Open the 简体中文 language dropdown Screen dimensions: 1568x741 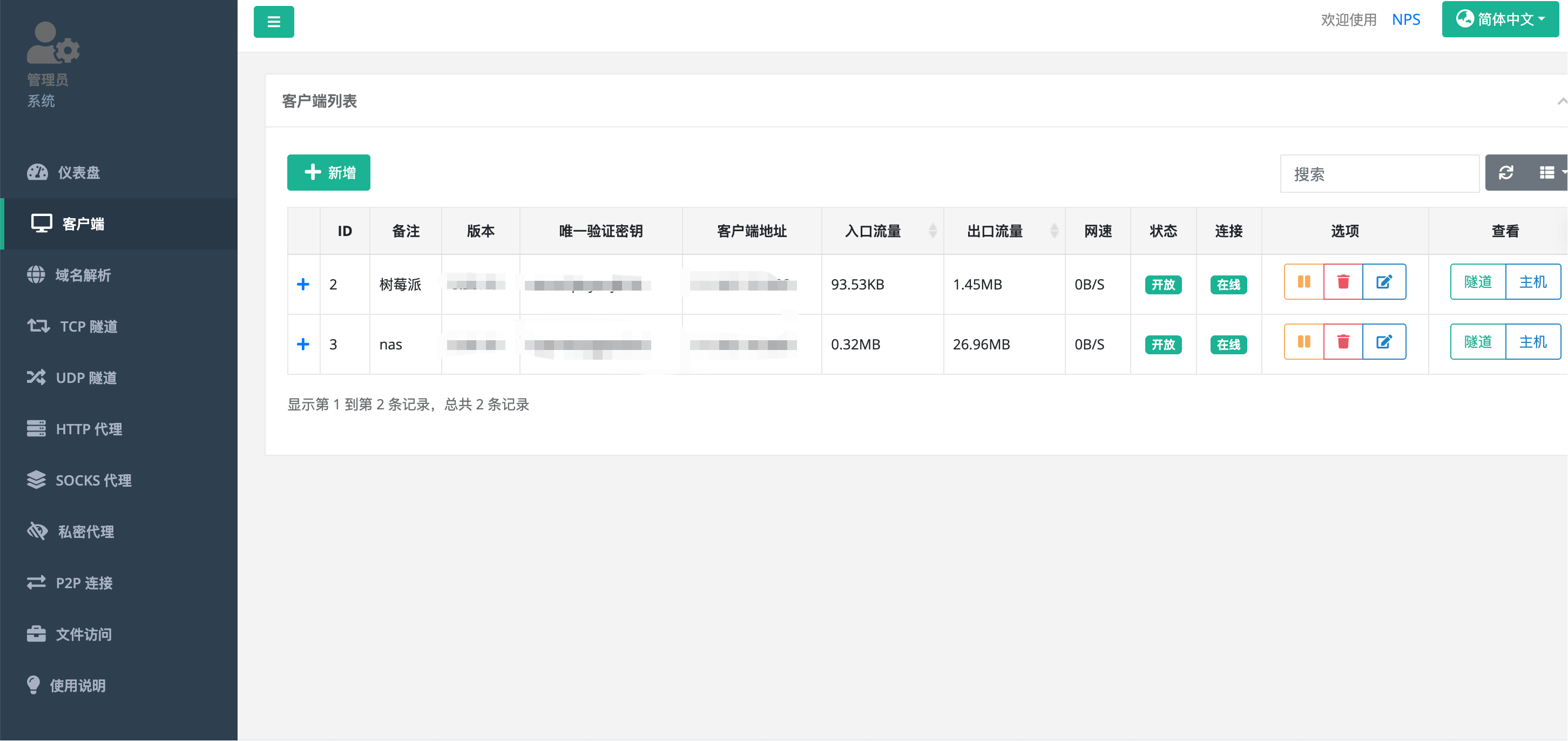point(1500,19)
